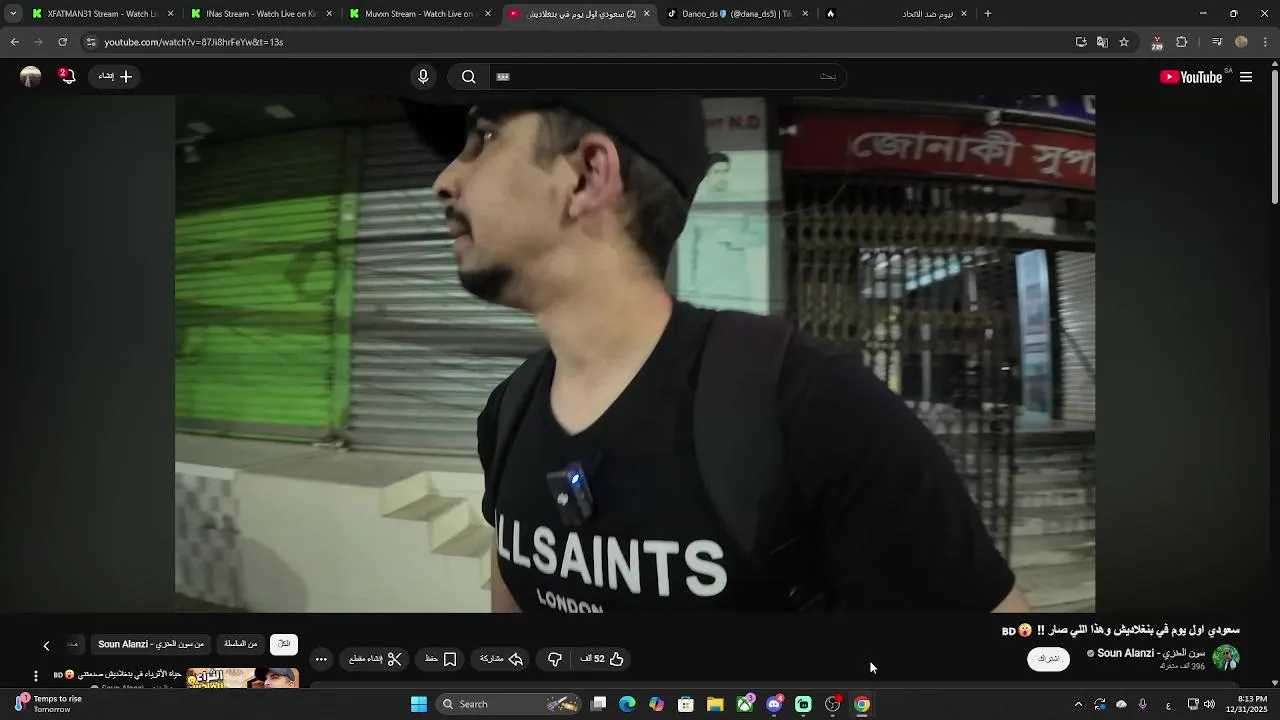Open volume control in the system tray
Screen dimensions: 1280x720
(1210, 704)
